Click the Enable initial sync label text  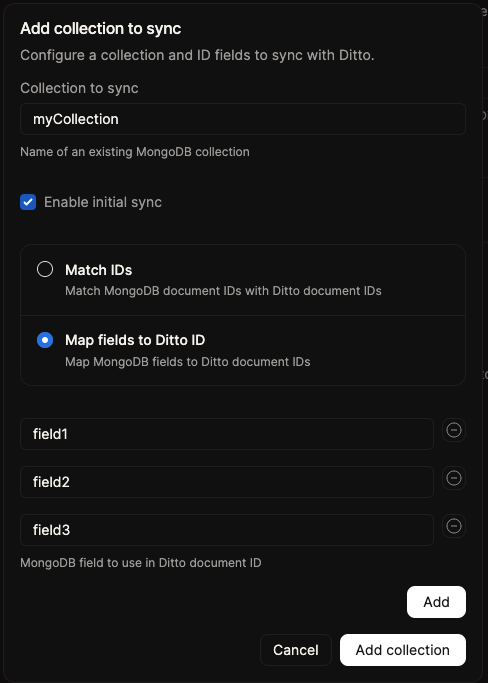tap(103, 202)
